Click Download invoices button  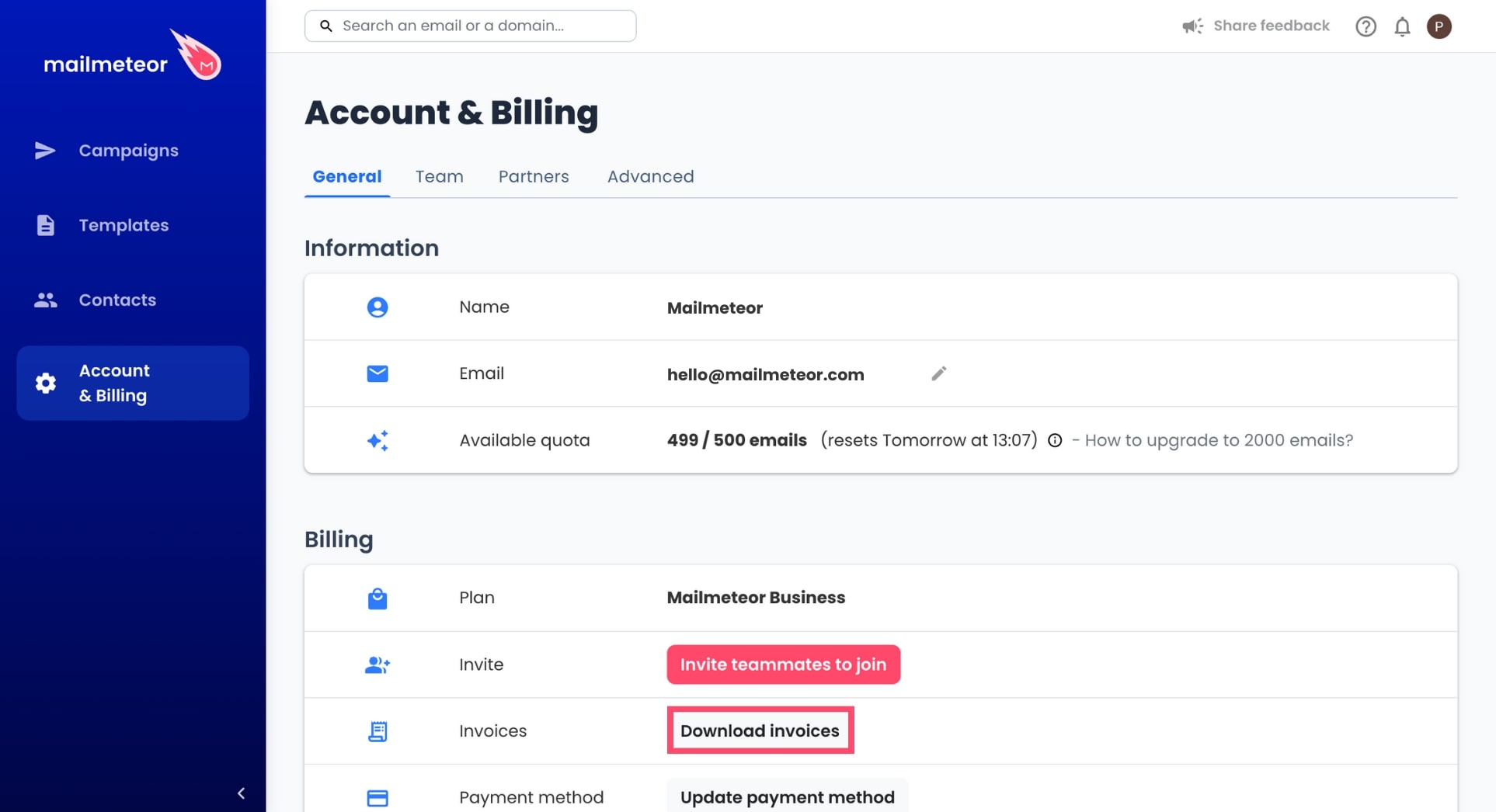pos(760,731)
